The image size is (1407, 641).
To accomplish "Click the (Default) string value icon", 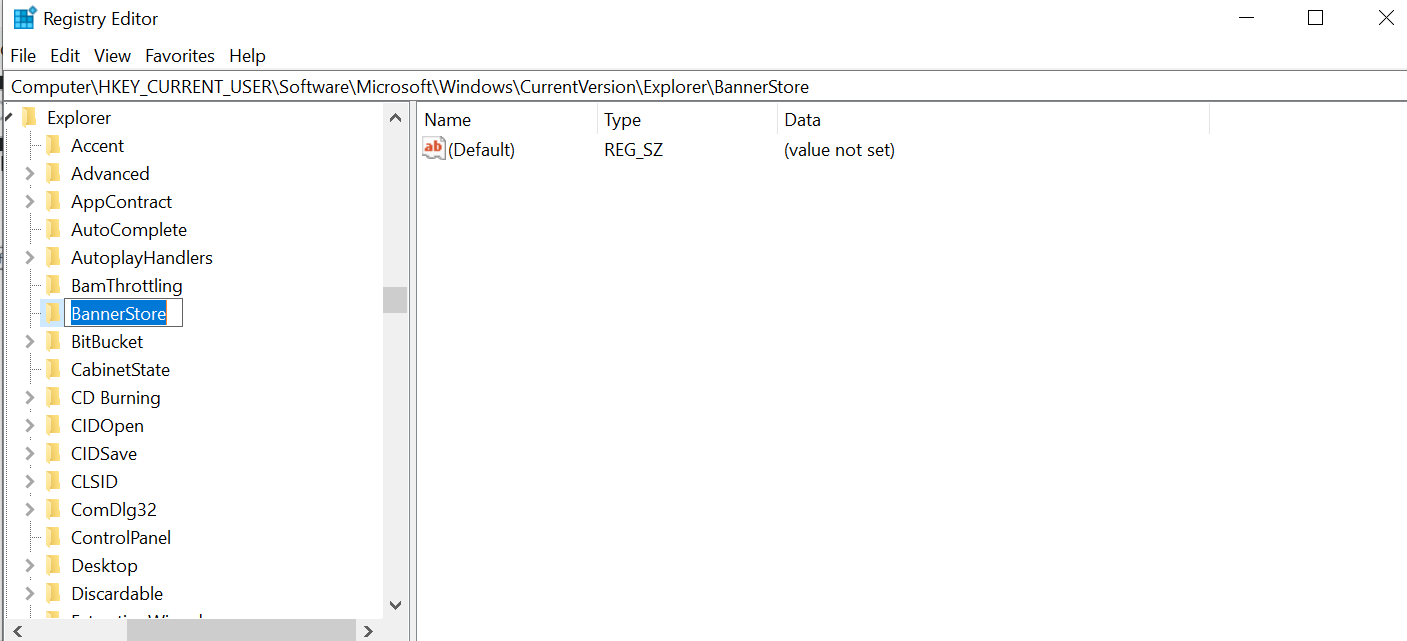I will tap(434, 150).
